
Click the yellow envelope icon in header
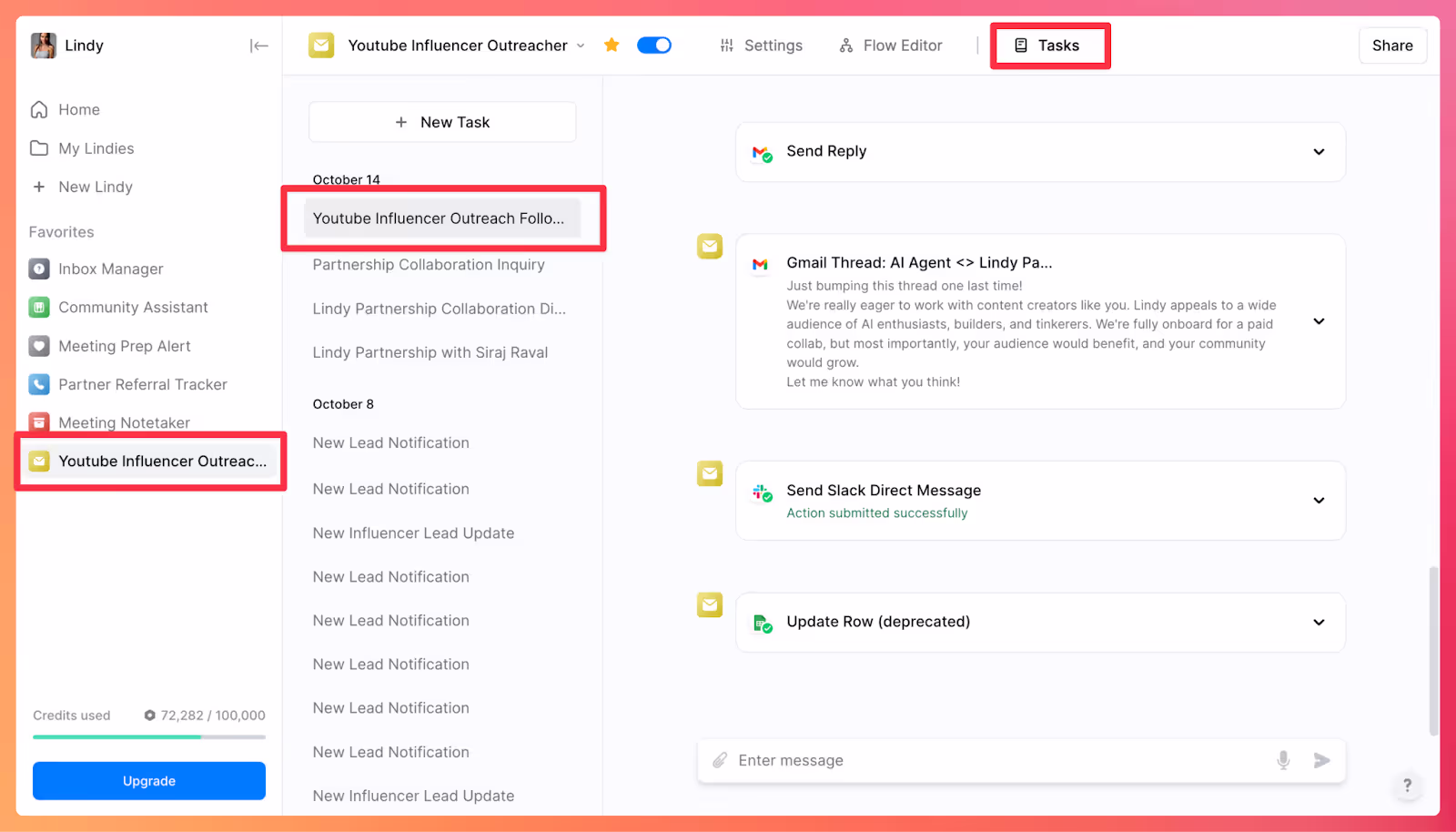coord(321,46)
